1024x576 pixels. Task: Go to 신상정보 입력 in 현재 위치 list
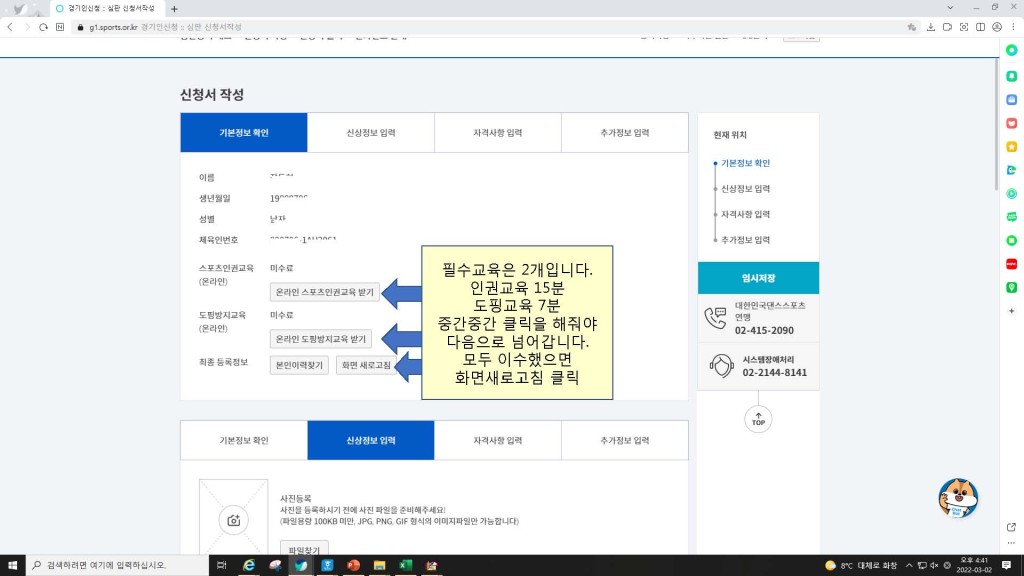click(745, 188)
